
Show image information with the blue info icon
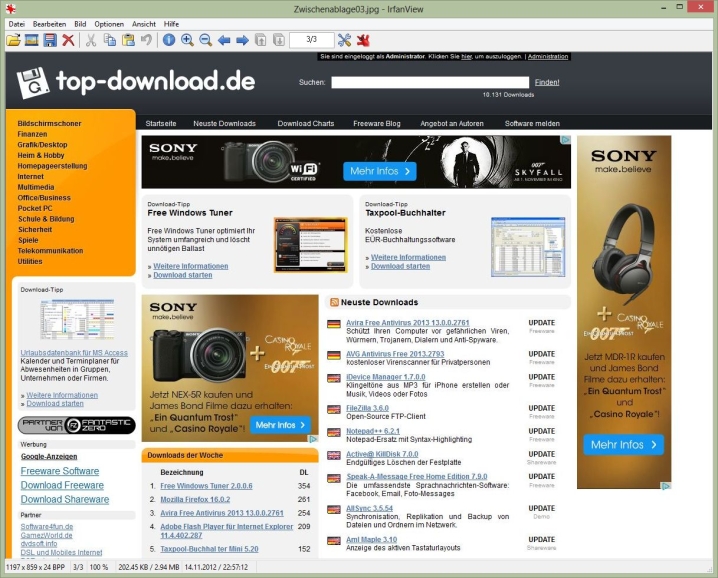coord(168,40)
